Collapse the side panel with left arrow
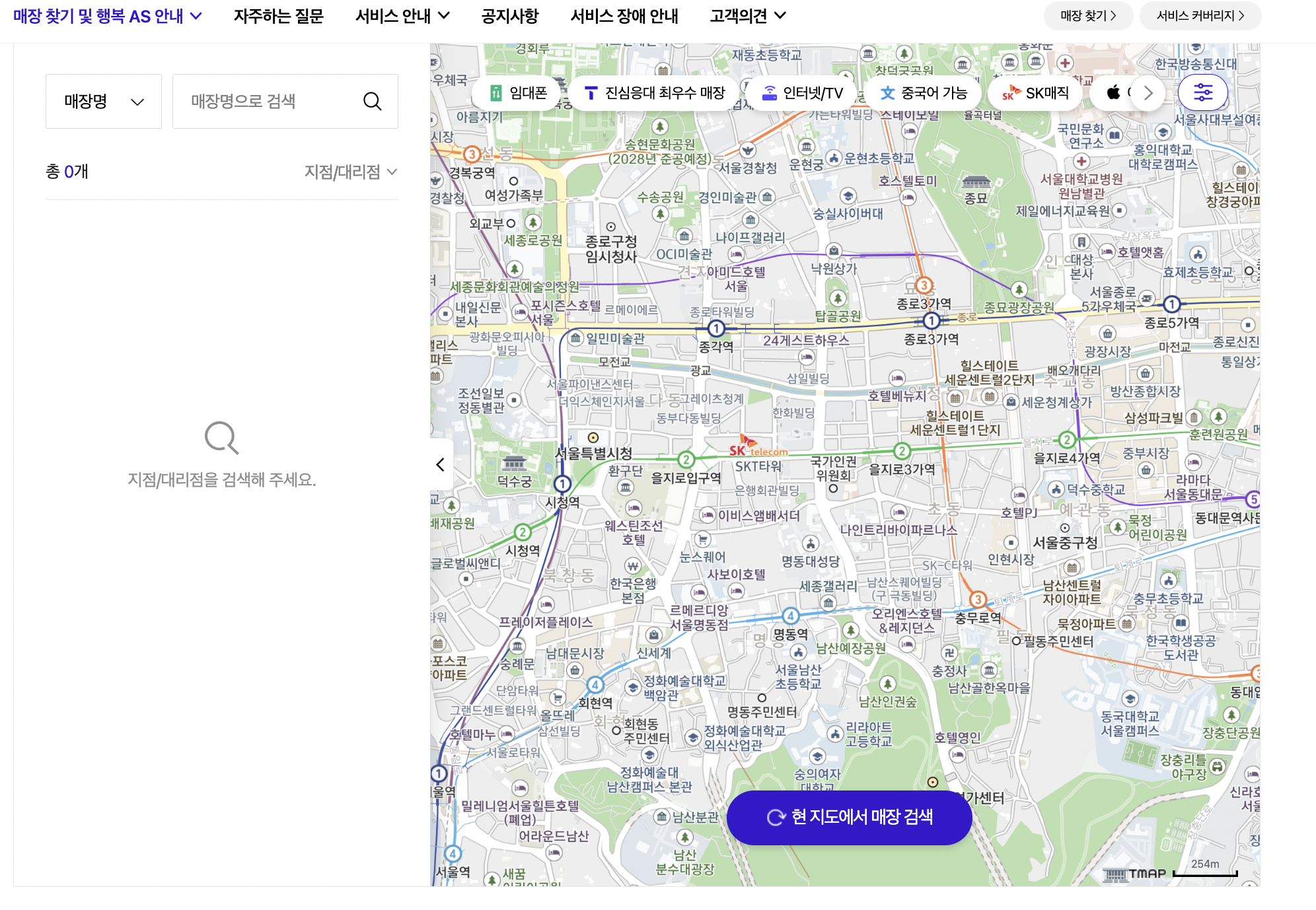Viewport: 1316px width, 910px height. [x=441, y=464]
